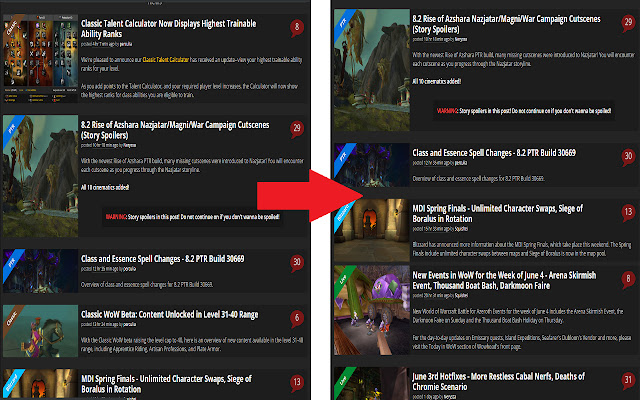Click the 13 comments bubble in the right panel
Screen dimensions: 640x400
click(629, 213)
